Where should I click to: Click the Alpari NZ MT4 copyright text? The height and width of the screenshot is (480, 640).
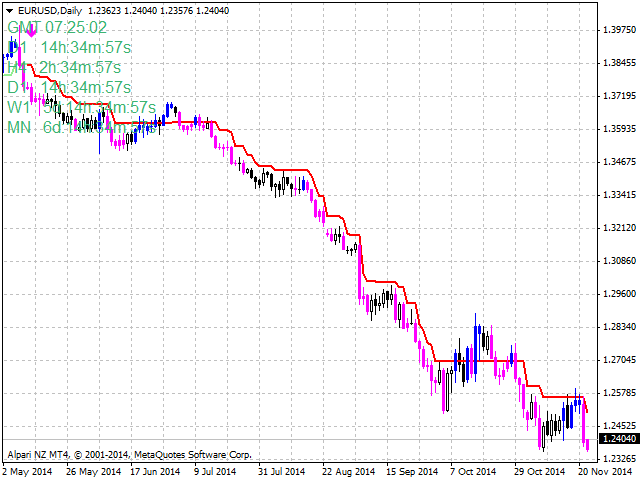(x=129, y=454)
